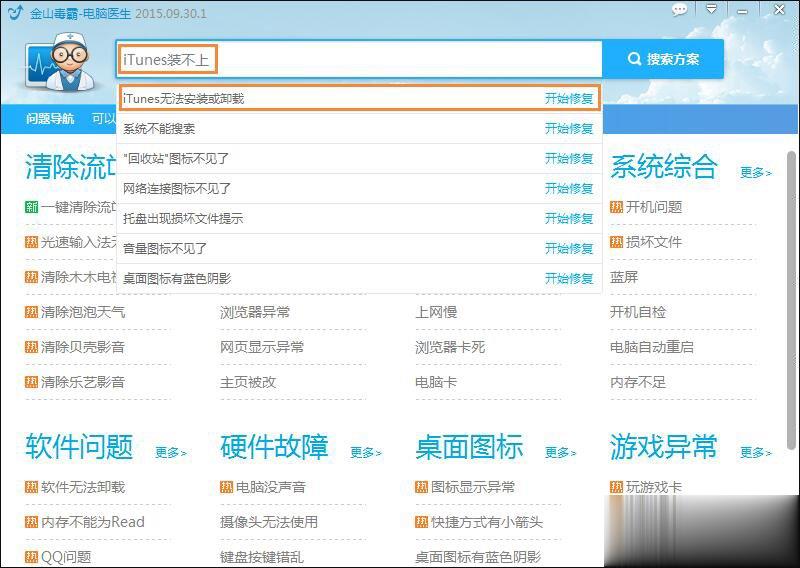The image size is (800, 568).
Task: Open the 清除贝壳影音 item
Action: pyautogui.click(x=83, y=347)
